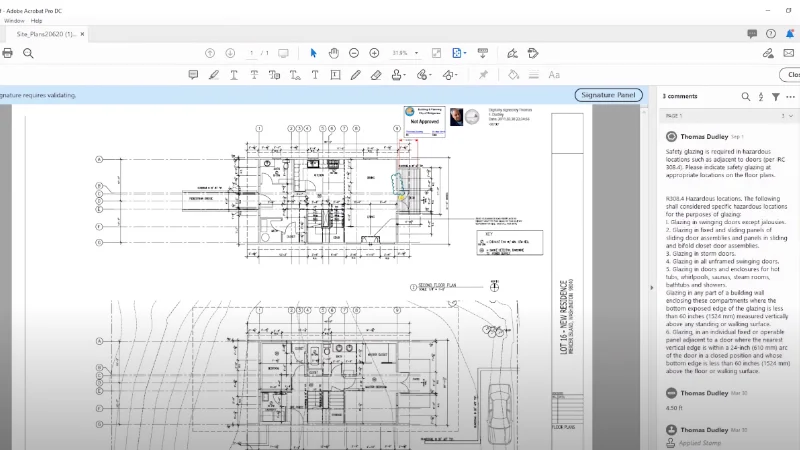Click the scrolling mode download-style icon
This screenshot has width=800, height=450.
pos(482,53)
